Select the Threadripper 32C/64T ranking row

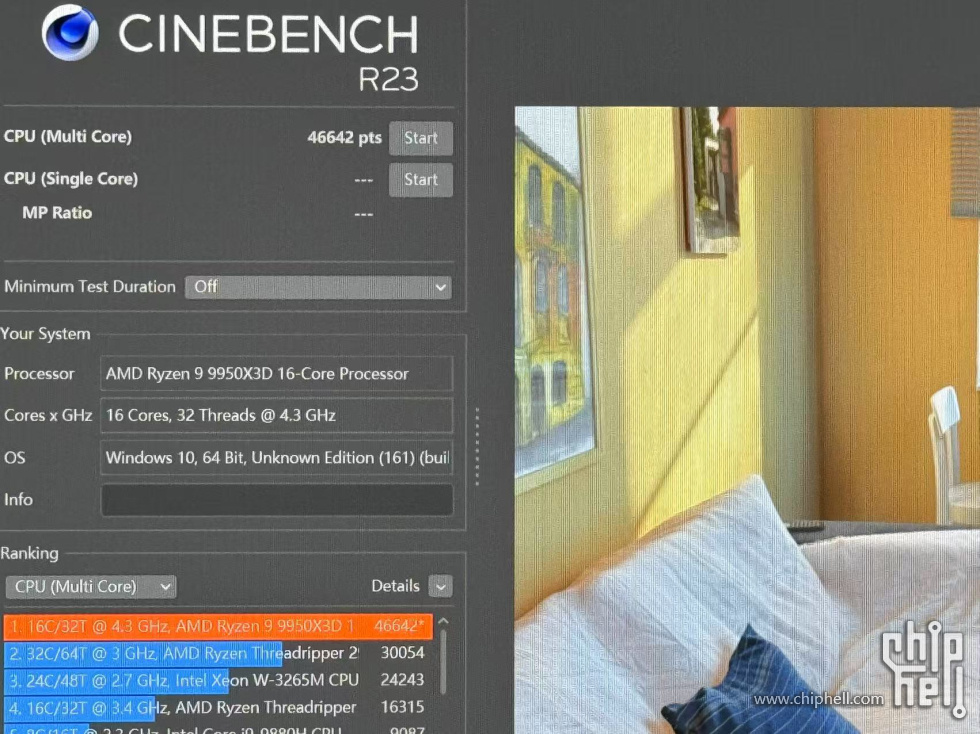pyautogui.click(x=218, y=653)
